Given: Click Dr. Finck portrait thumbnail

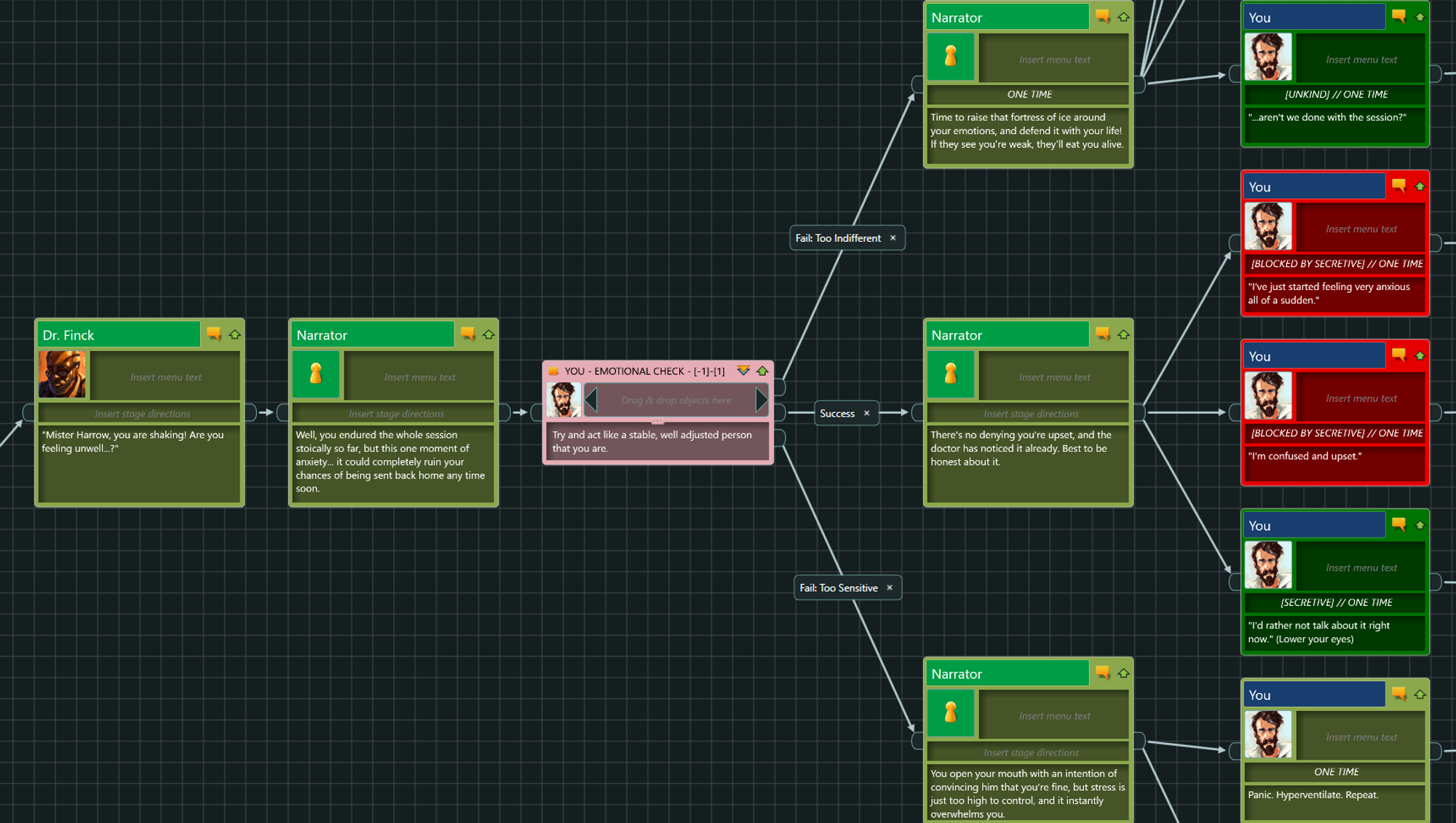Looking at the screenshot, I should tap(63, 374).
